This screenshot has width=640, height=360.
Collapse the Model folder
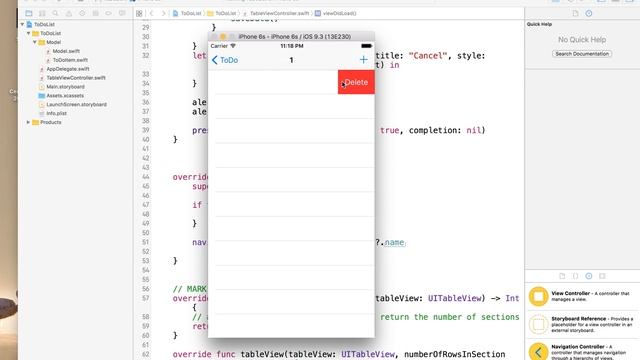pyautogui.click(x=35, y=42)
